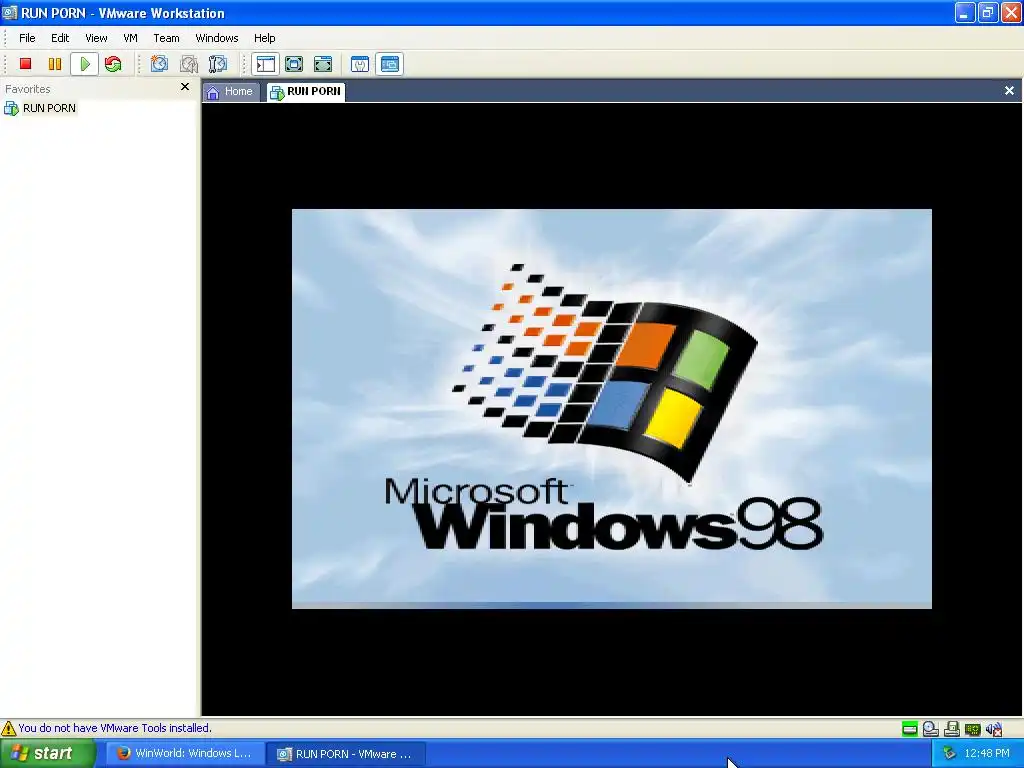This screenshot has height=768, width=1024.
Task: Toggle the Favorites sidebar view button
Action: point(265,64)
